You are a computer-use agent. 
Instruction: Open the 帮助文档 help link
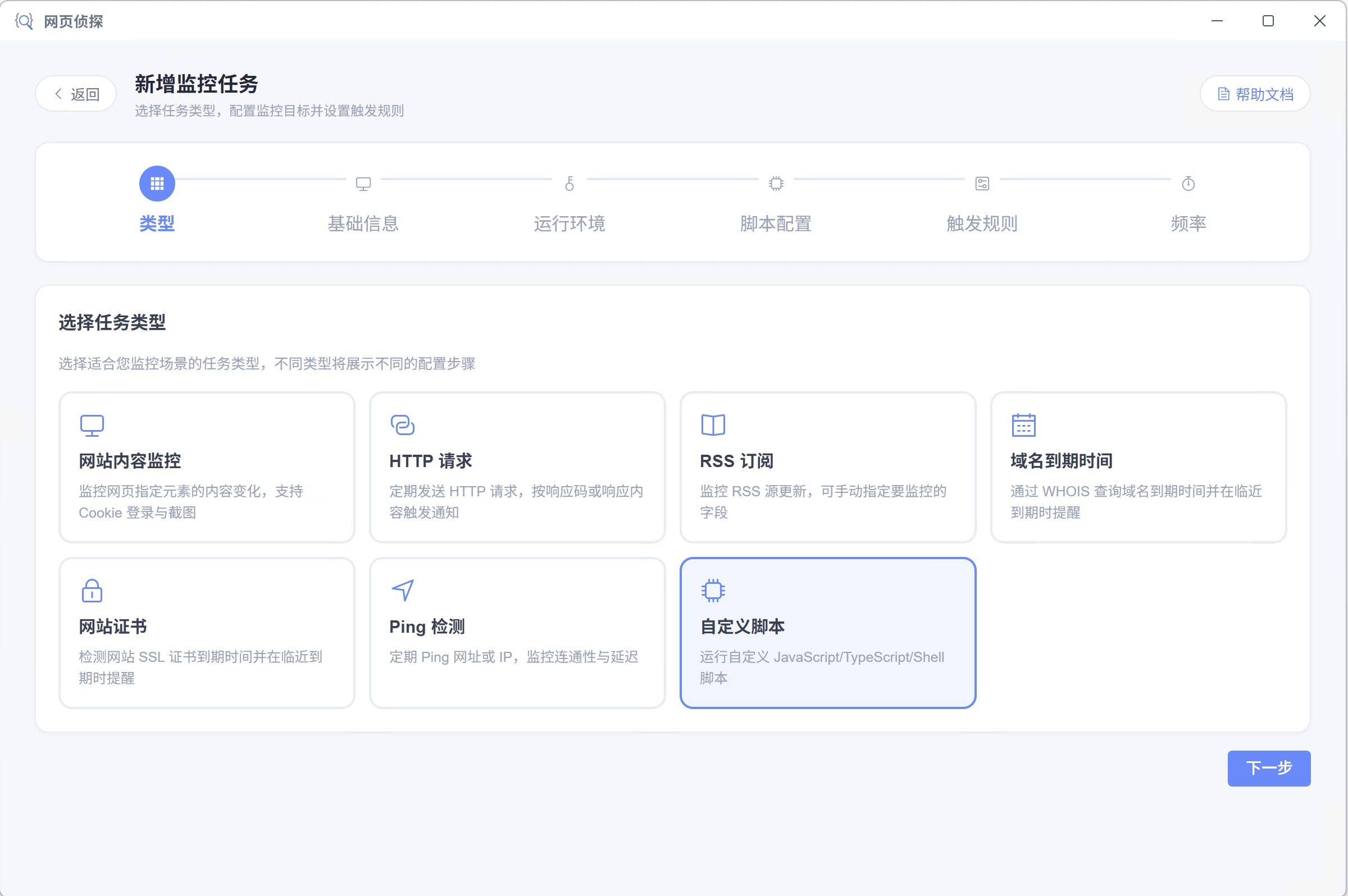pos(1255,94)
